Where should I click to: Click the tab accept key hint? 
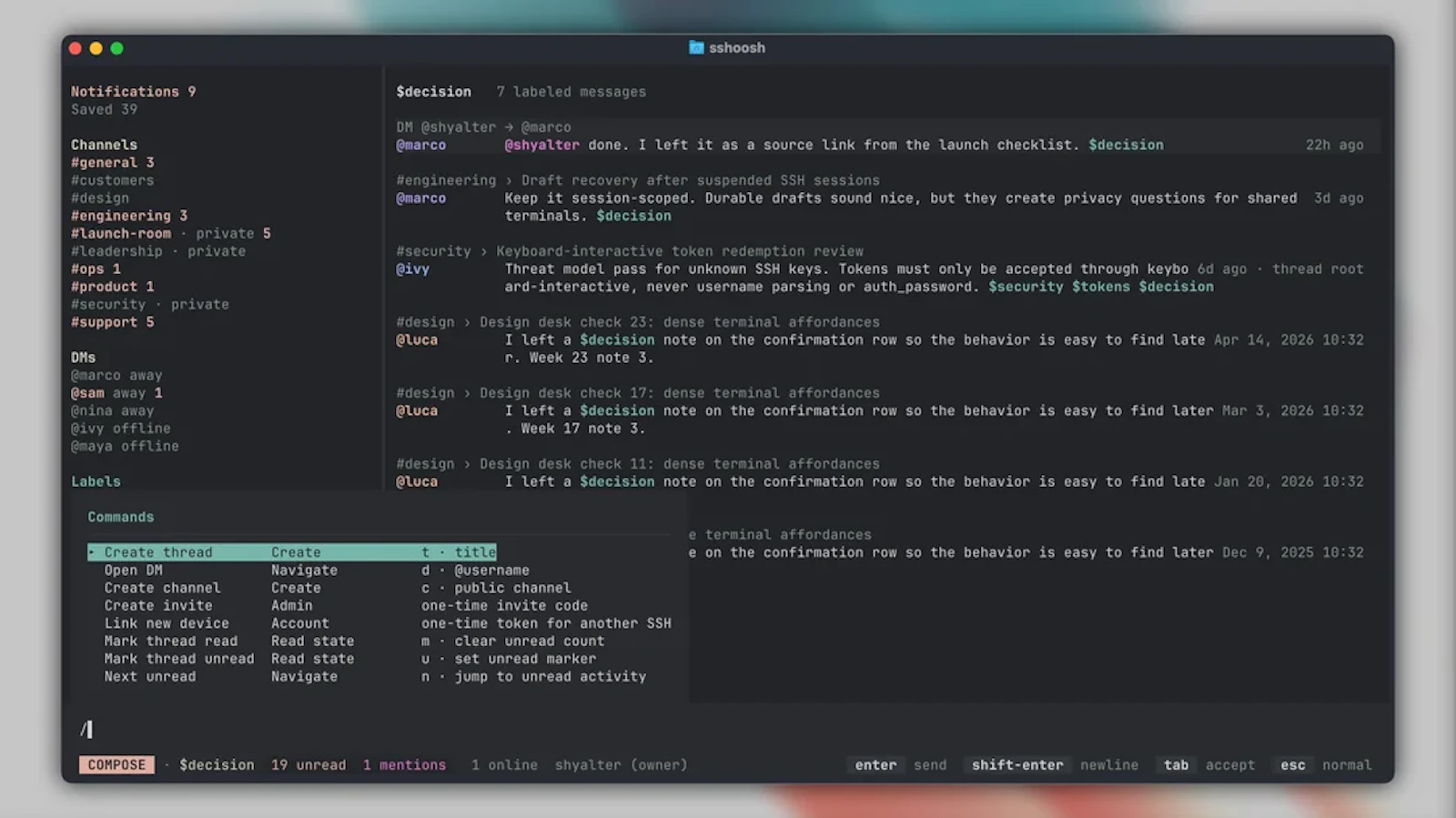click(1208, 765)
